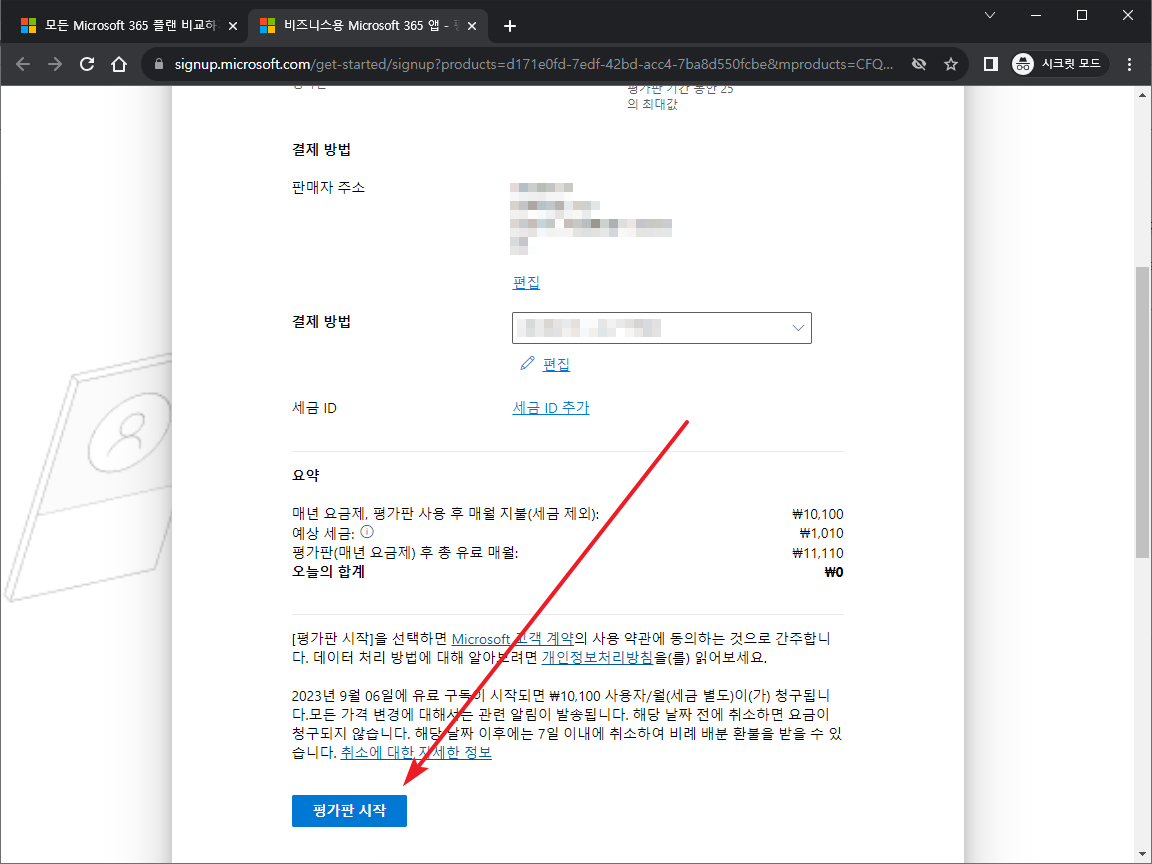Click the ₩11,110 total monthly value
The image size is (1152, 864).
[818, 553]
